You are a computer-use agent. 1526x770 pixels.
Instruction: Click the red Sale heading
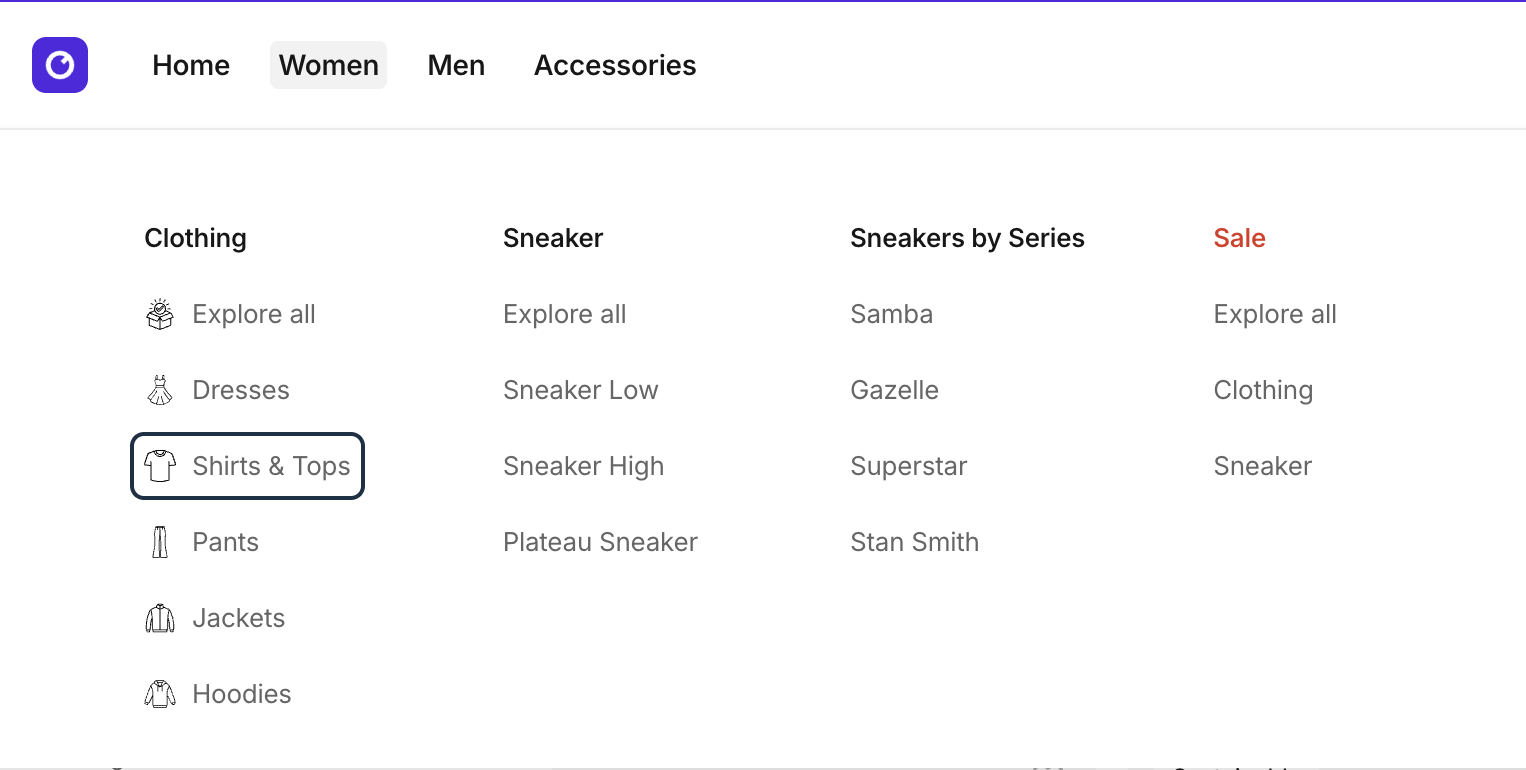(x=1239, y=238)
